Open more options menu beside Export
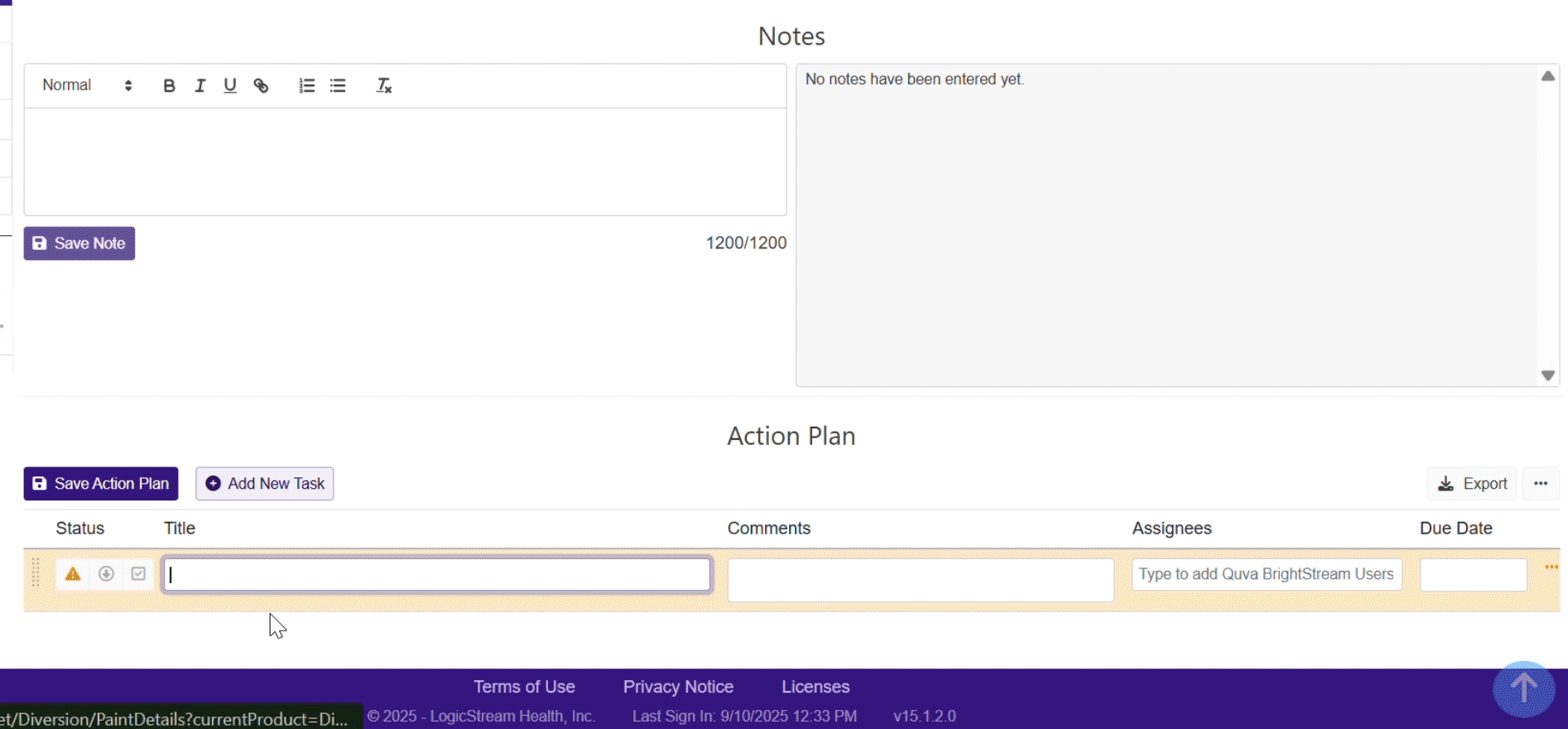Viewport: 1568px width, 729px height. [x=1540, y=484]
